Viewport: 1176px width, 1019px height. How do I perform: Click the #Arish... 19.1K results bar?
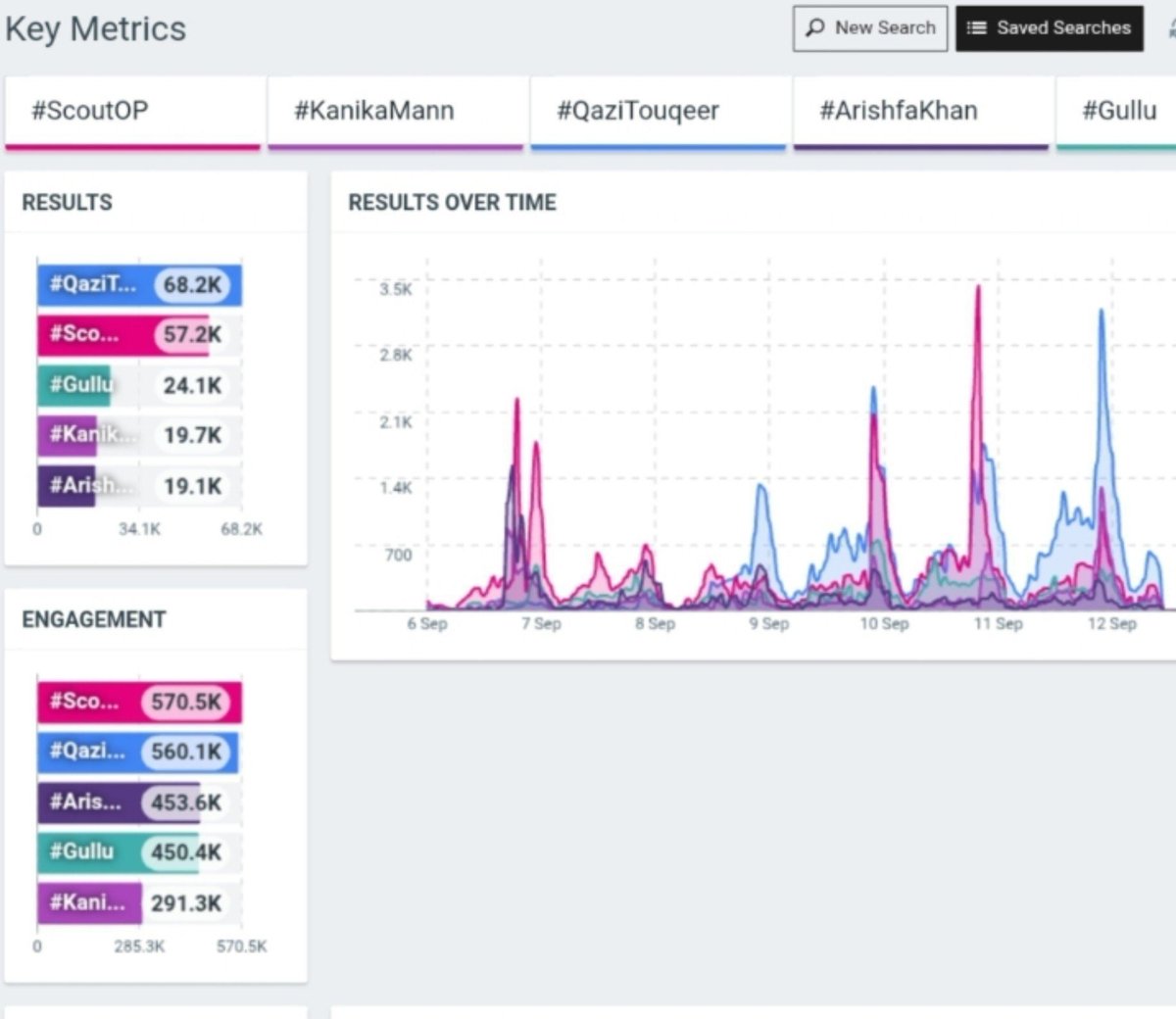tap(139, 486)
